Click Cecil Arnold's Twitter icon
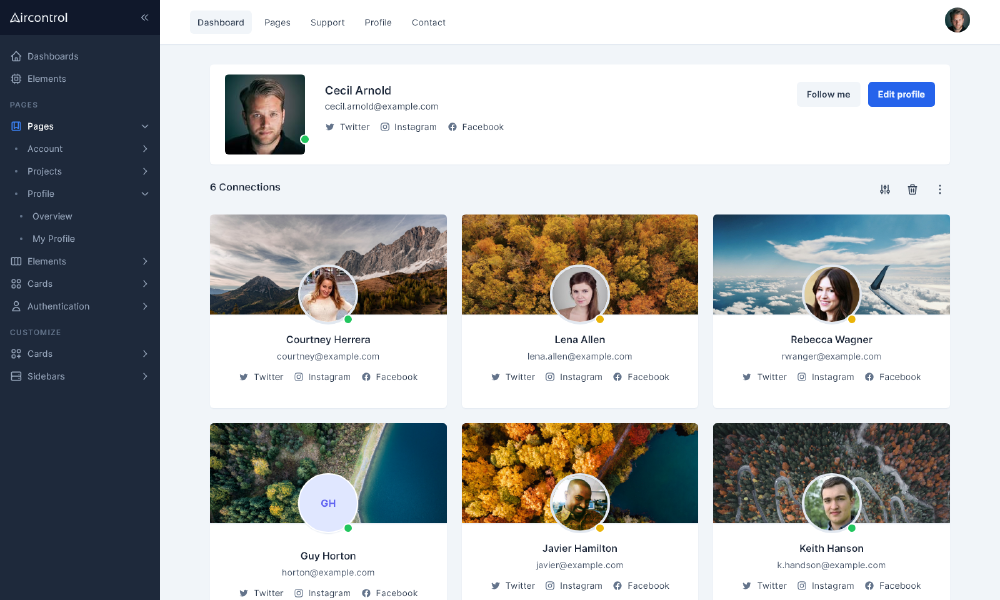Viewport: 1000px width, 600px height. pyautogui.click(x=329, y=127)
